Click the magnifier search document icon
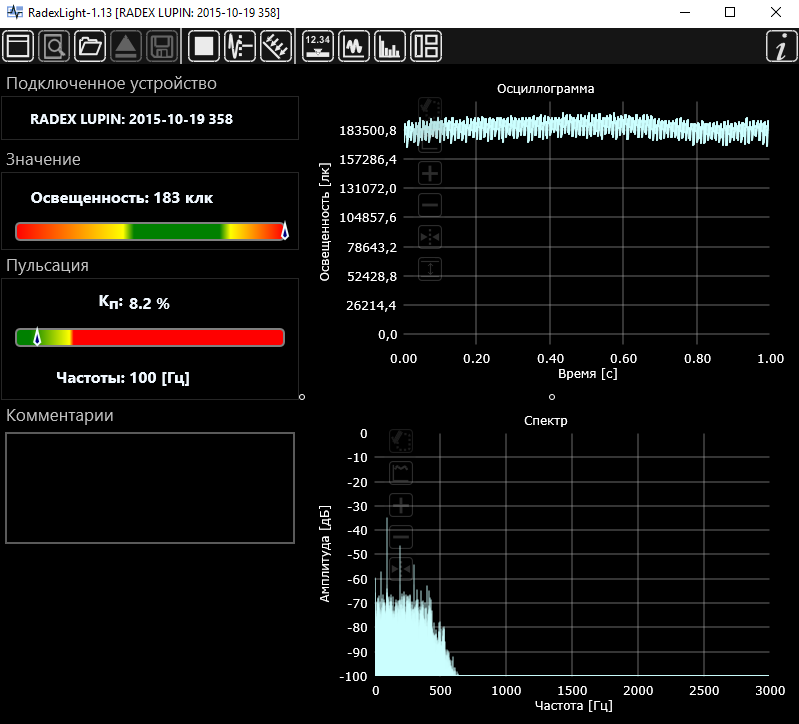This screenshot has width=799, height=724. 54,46
